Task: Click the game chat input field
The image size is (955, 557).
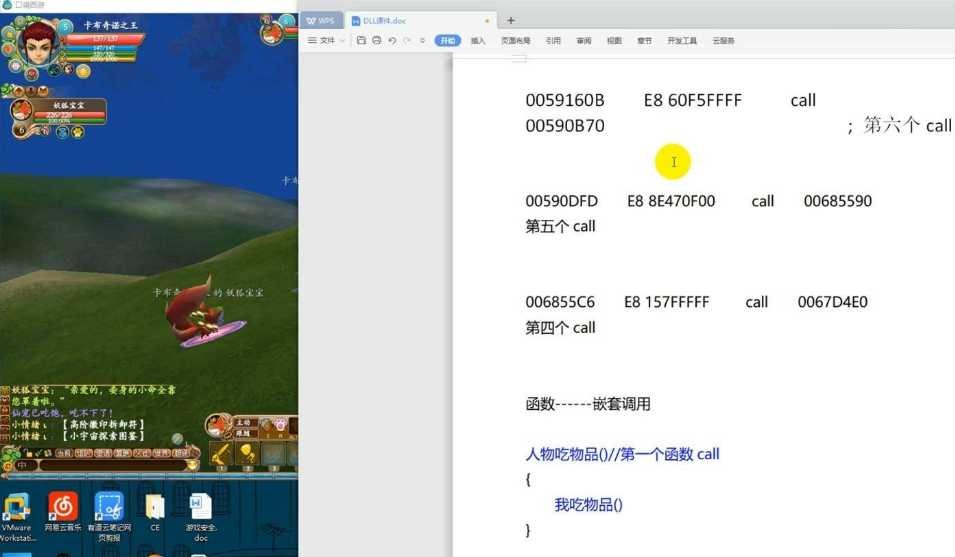Action: click(x=113, y=465)
